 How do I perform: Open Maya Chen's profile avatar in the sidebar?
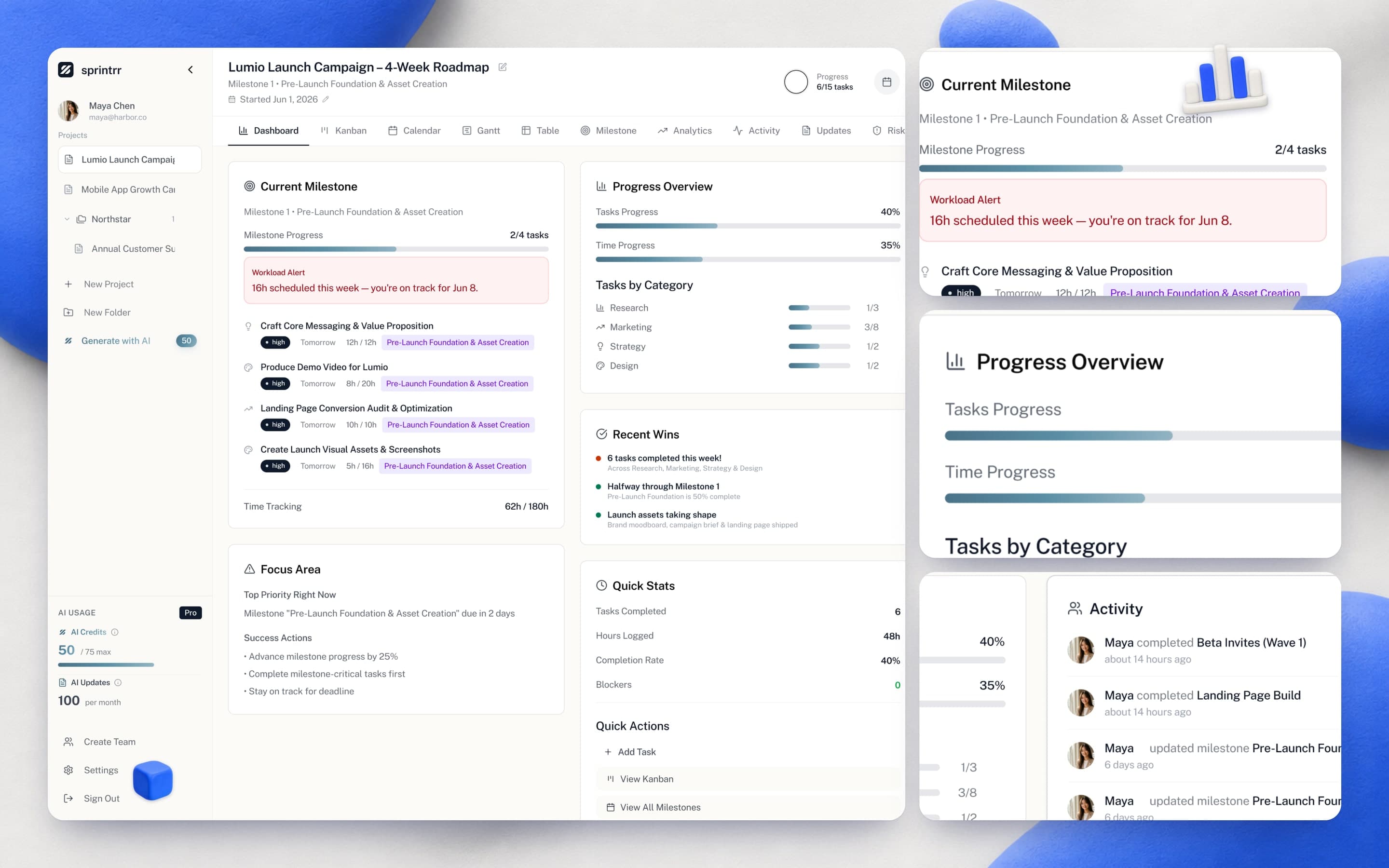click(x=68, y=111)
